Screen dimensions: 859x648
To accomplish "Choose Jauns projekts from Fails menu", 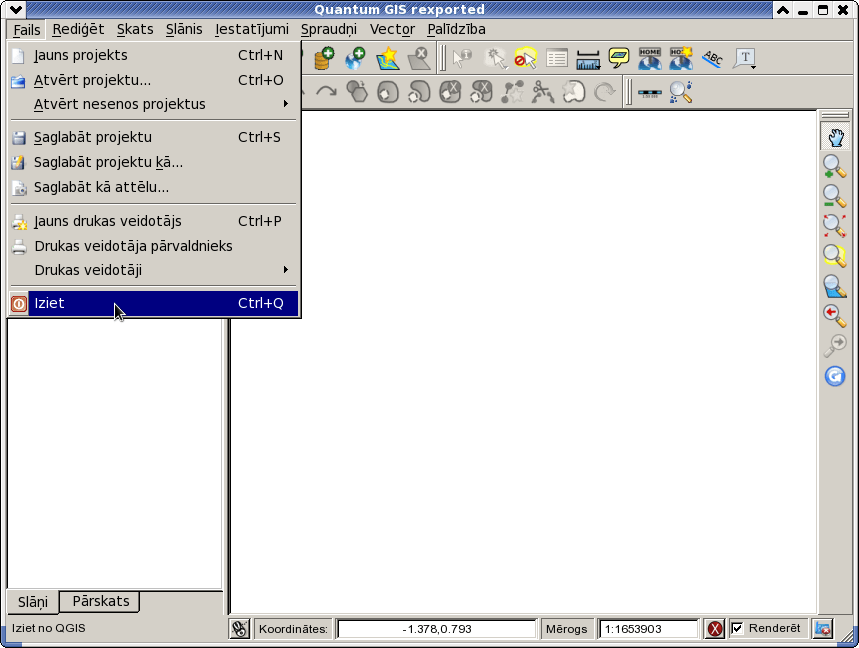I will pyautogui.click(x=154, y=55).
